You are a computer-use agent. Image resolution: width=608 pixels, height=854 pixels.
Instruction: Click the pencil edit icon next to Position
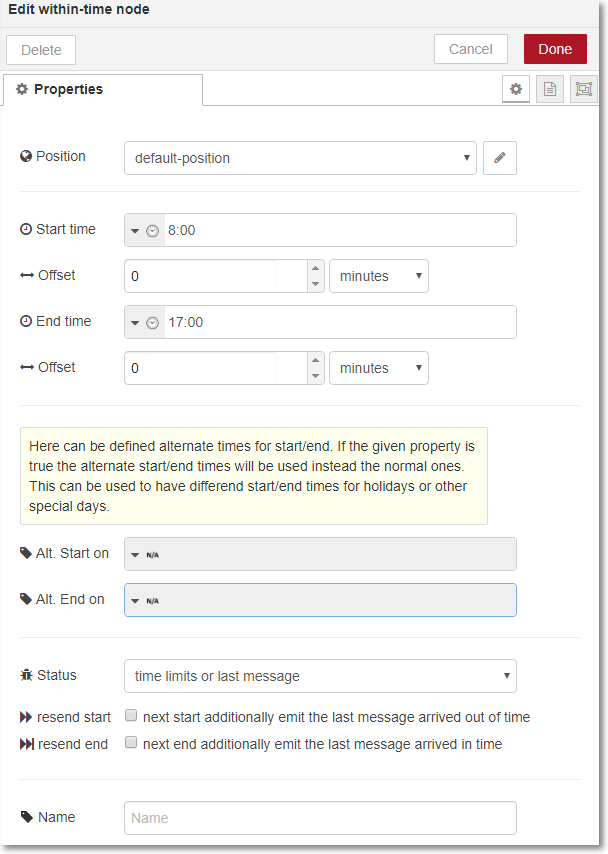click(x=500, y=158)
